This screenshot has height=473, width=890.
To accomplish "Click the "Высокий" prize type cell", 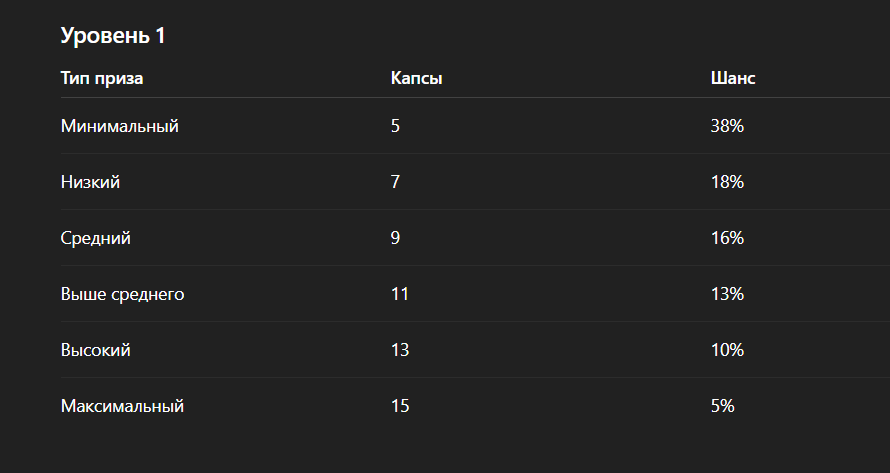I will [95, 350].
